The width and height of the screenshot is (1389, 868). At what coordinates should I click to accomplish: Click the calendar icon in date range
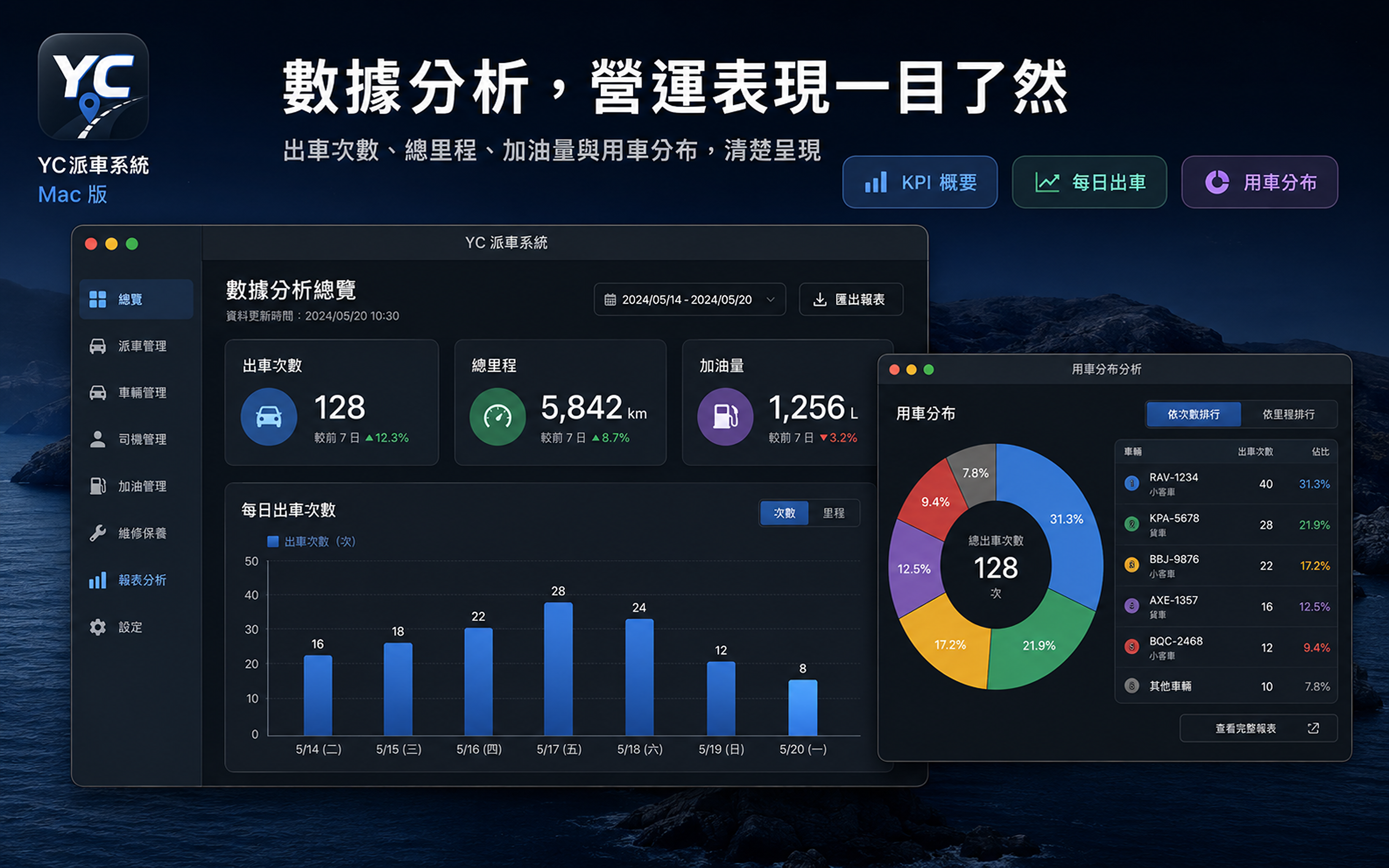click(610, 299)
